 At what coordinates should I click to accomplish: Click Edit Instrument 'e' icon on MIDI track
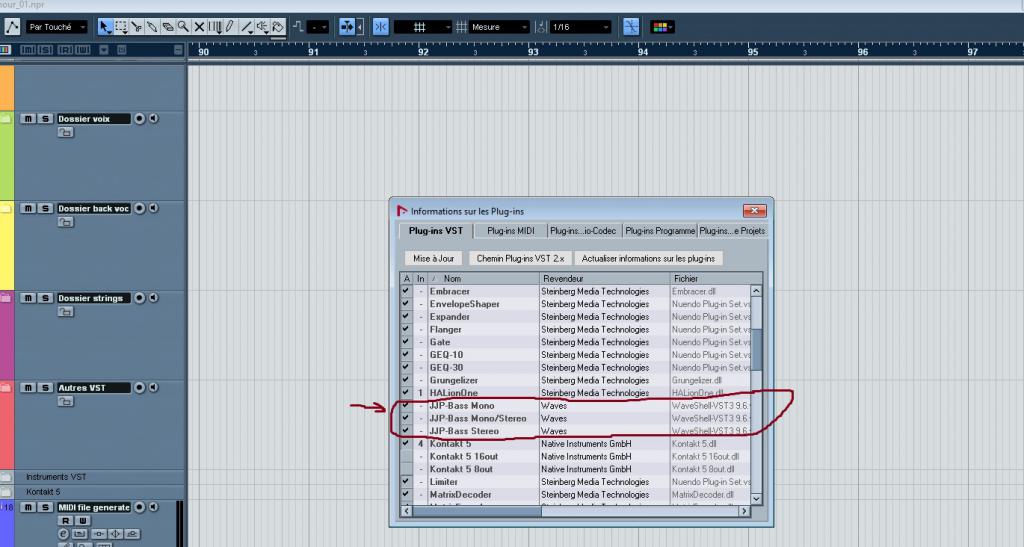[64, 534]
